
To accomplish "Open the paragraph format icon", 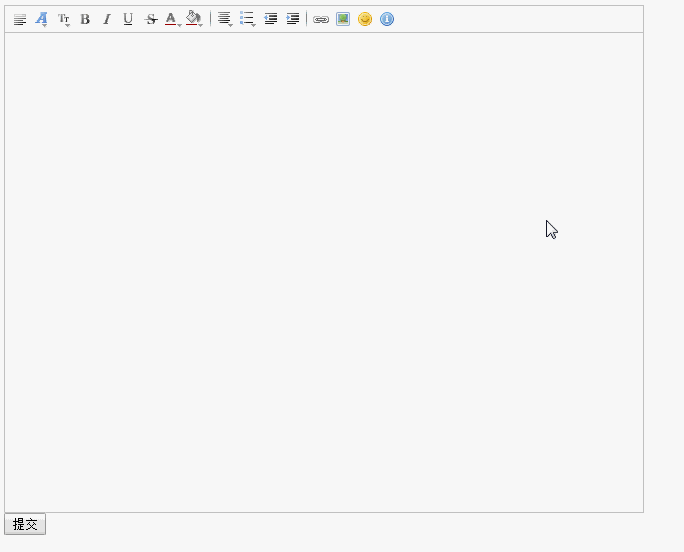I will pos(20,19).
